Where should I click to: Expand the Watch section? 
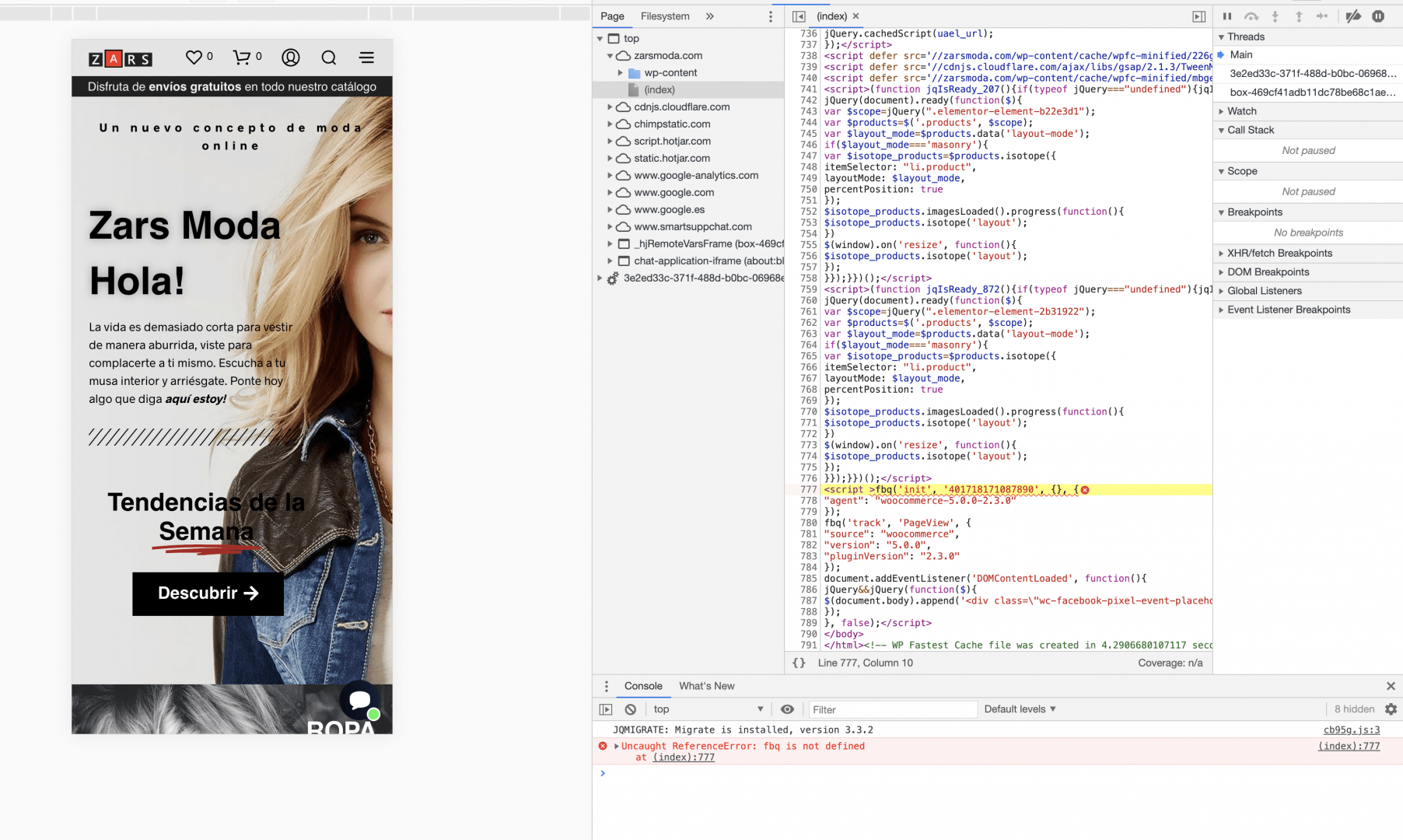point(1221,112)
